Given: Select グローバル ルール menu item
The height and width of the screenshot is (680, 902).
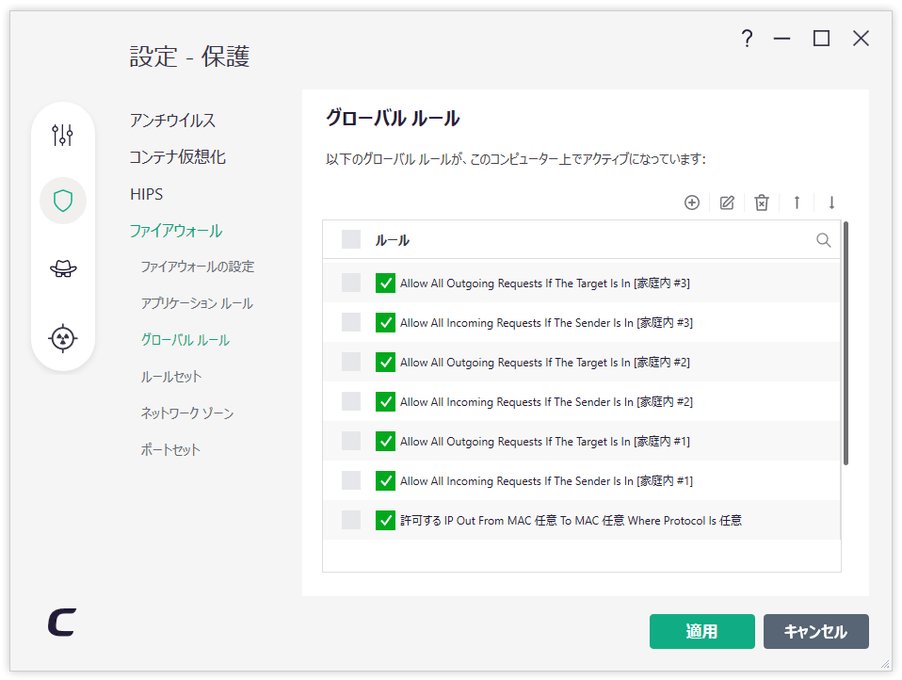Looking at the screenshot, I should coord(185,340).
